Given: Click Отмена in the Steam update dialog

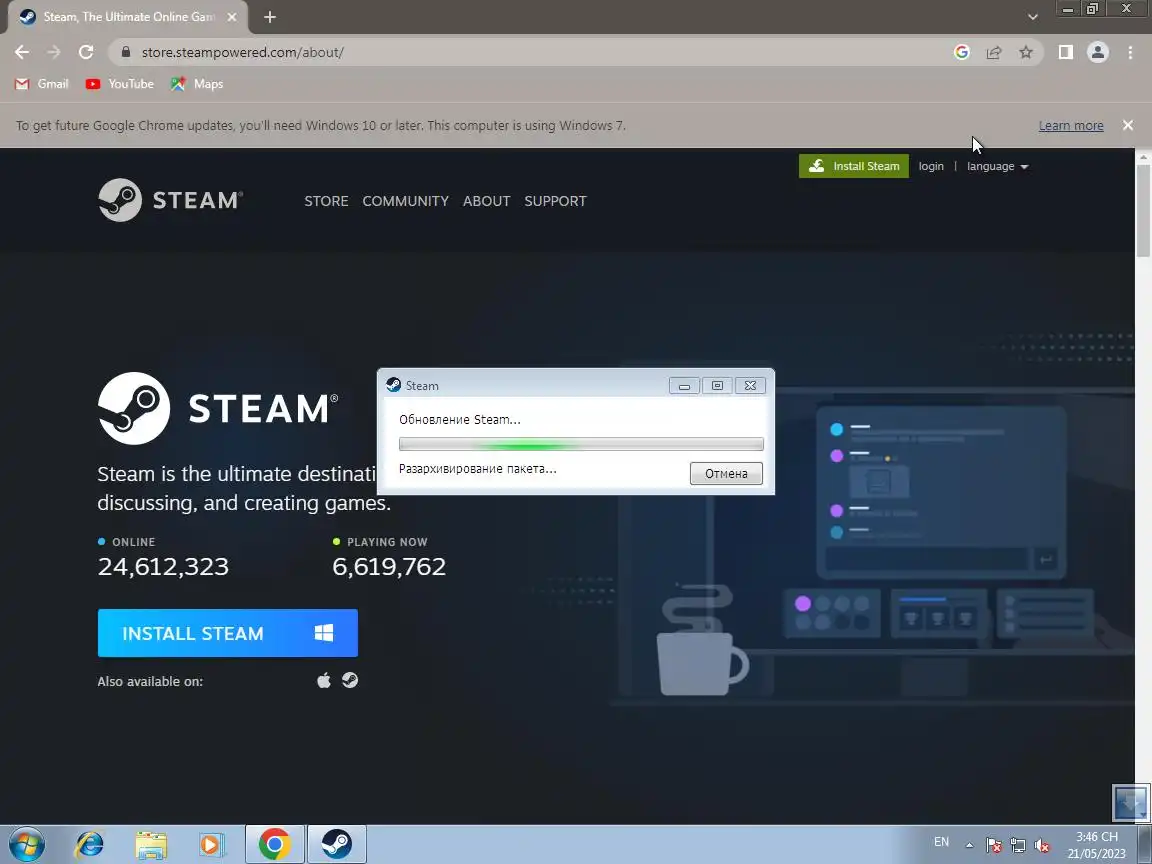Looking at the screenshot, I should pos(726,473).
